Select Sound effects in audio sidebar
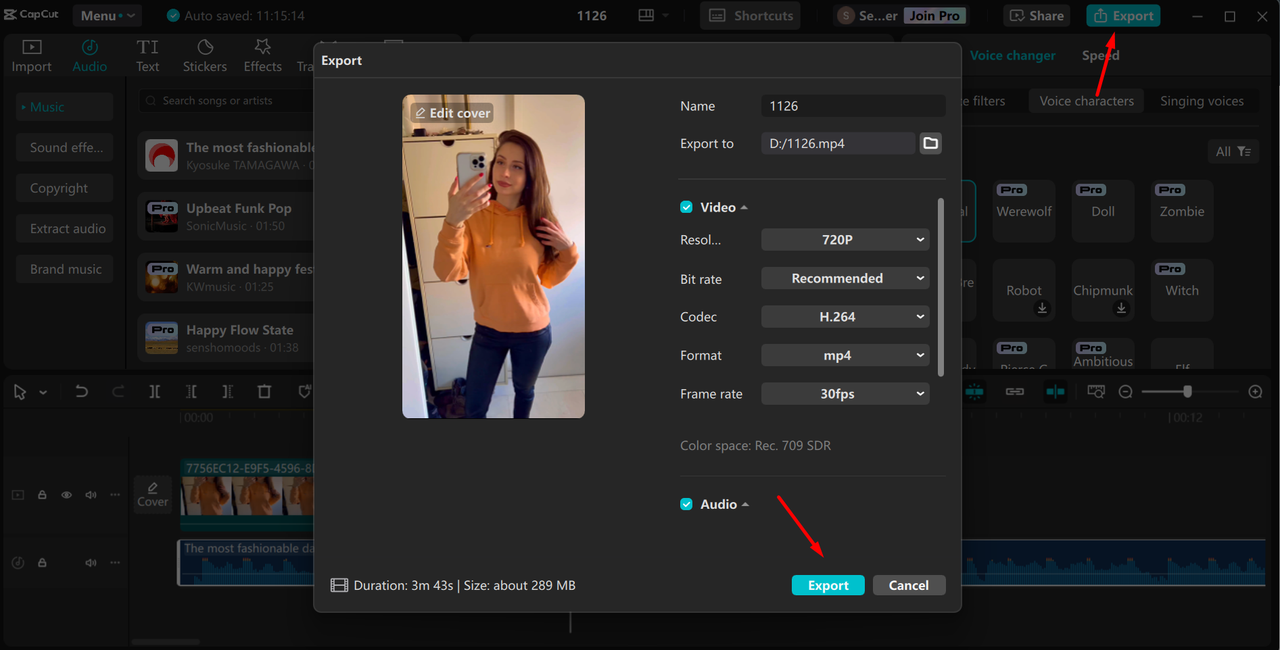 click(65, 147)
